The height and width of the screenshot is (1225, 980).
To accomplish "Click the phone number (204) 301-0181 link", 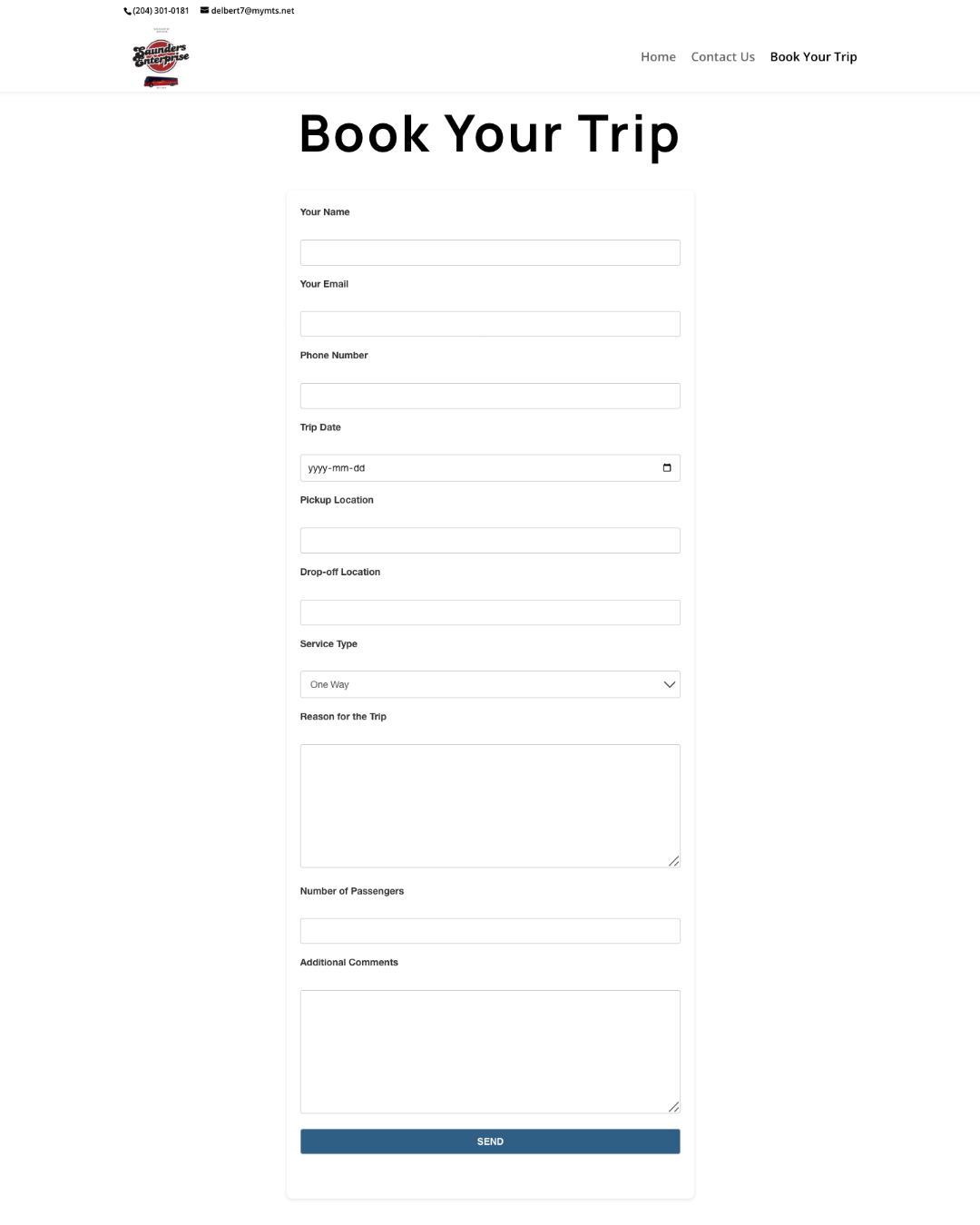I will (161, 11).
